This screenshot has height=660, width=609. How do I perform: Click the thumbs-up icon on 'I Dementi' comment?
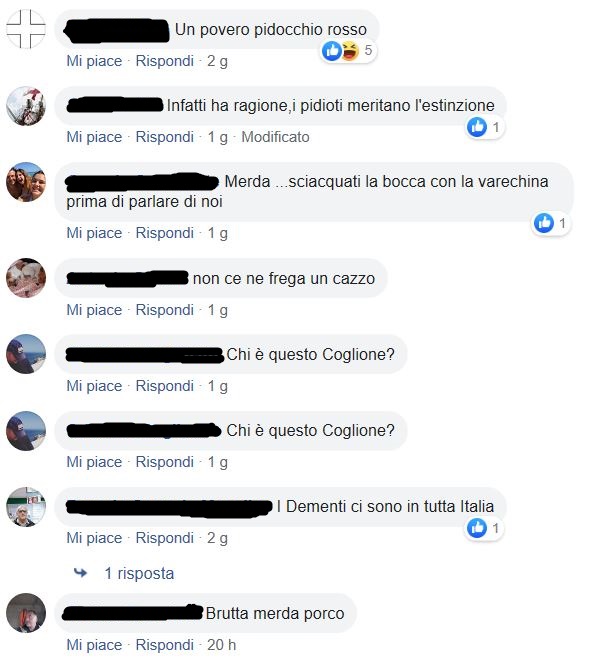coord(477,528)
